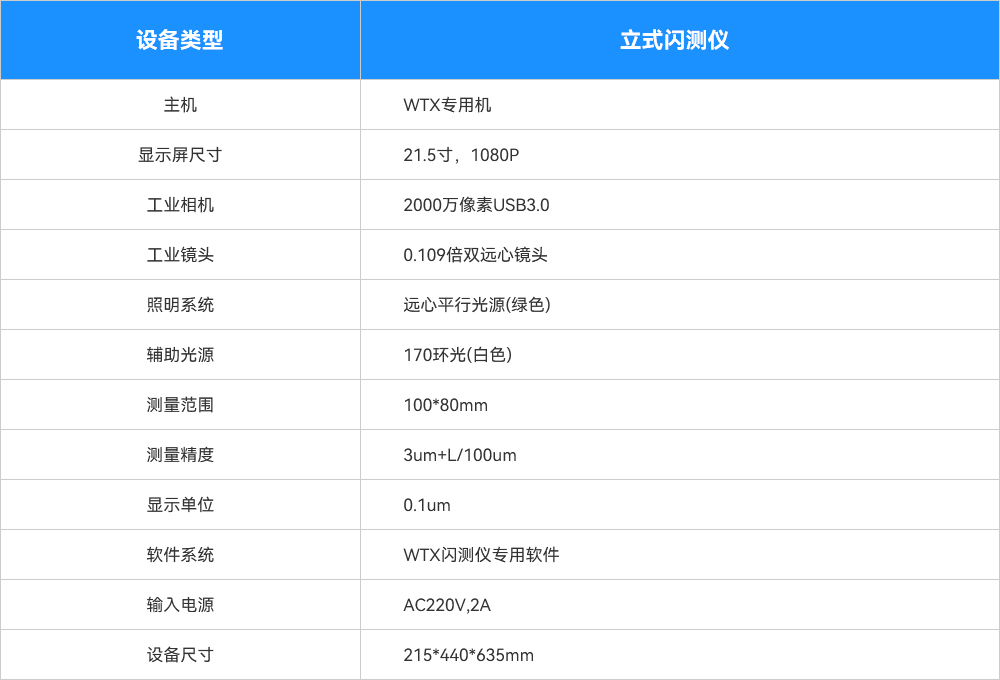
Task: Click the label 测量范围
Action: (x=180, y=405)
